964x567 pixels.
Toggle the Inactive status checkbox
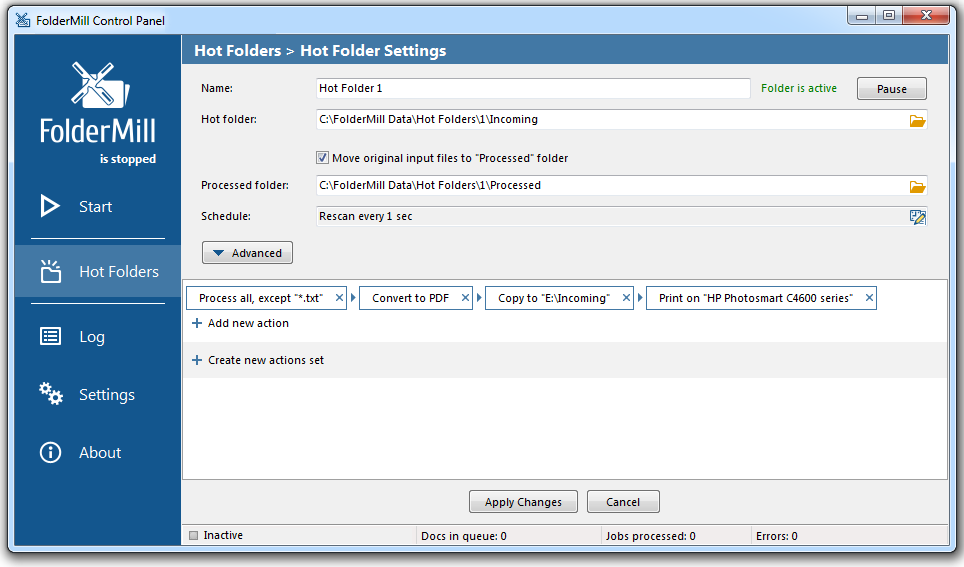click(194, 536)
